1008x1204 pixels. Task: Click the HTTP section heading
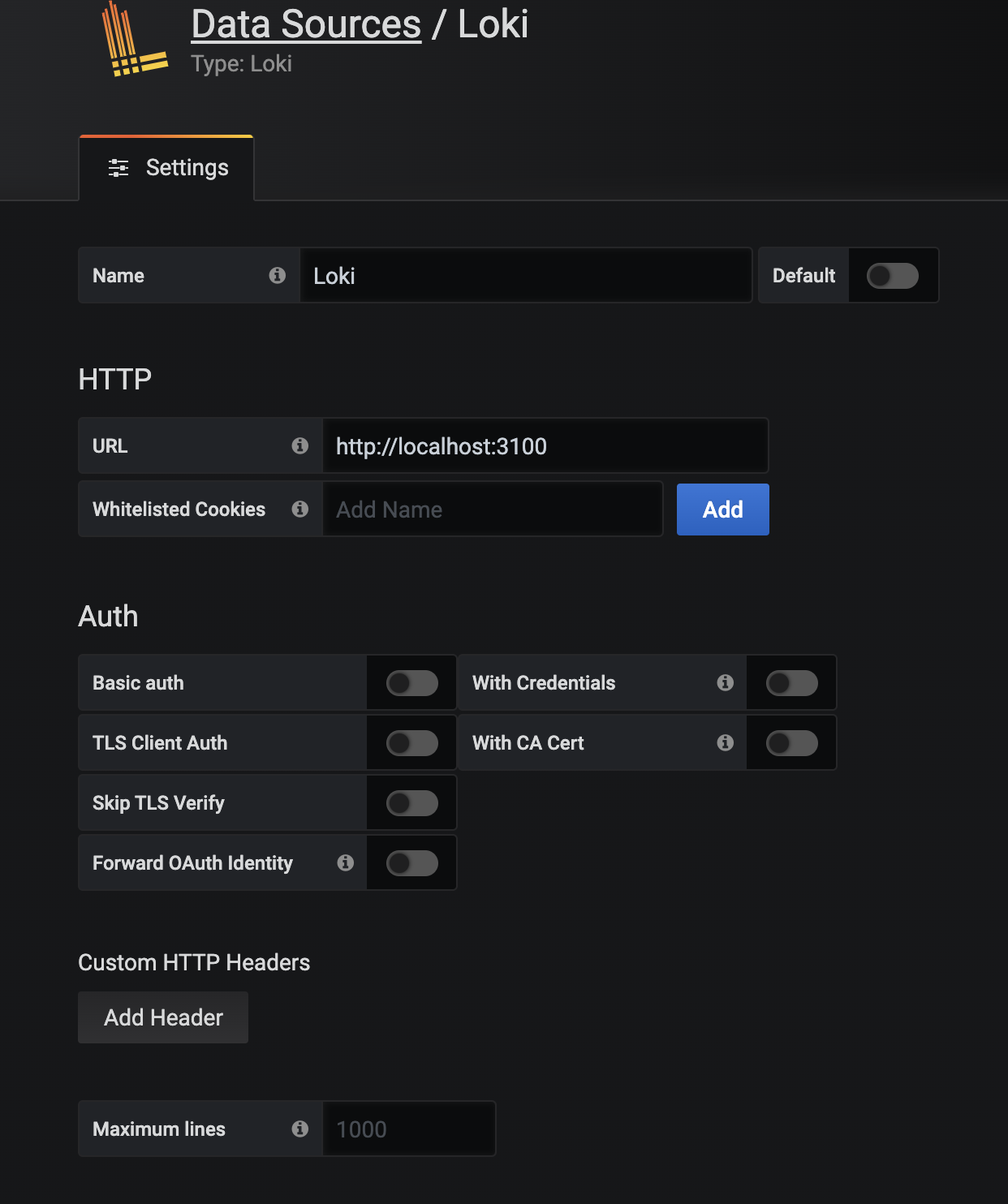[115, 379]
